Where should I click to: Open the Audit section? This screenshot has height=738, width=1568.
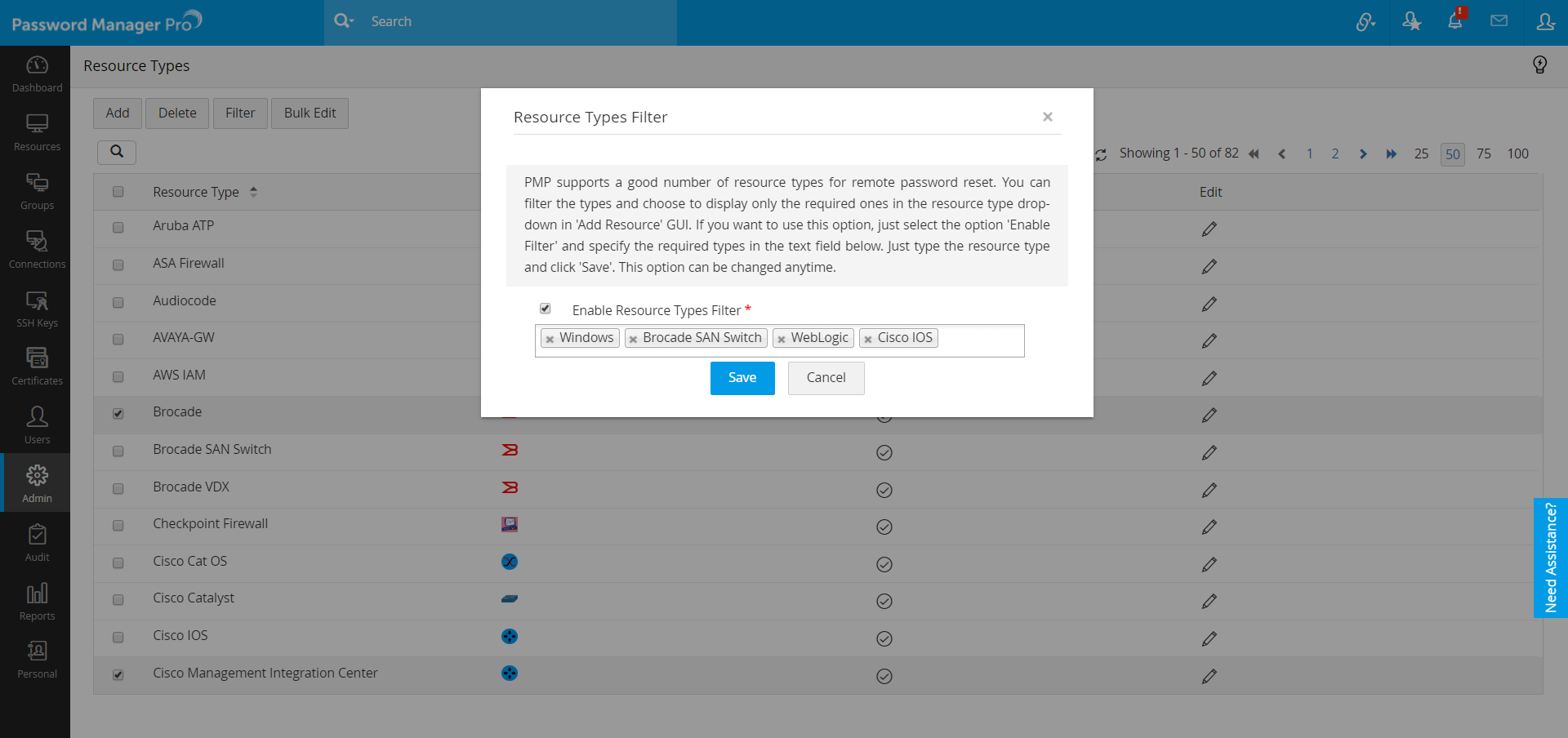click(37, 543)
